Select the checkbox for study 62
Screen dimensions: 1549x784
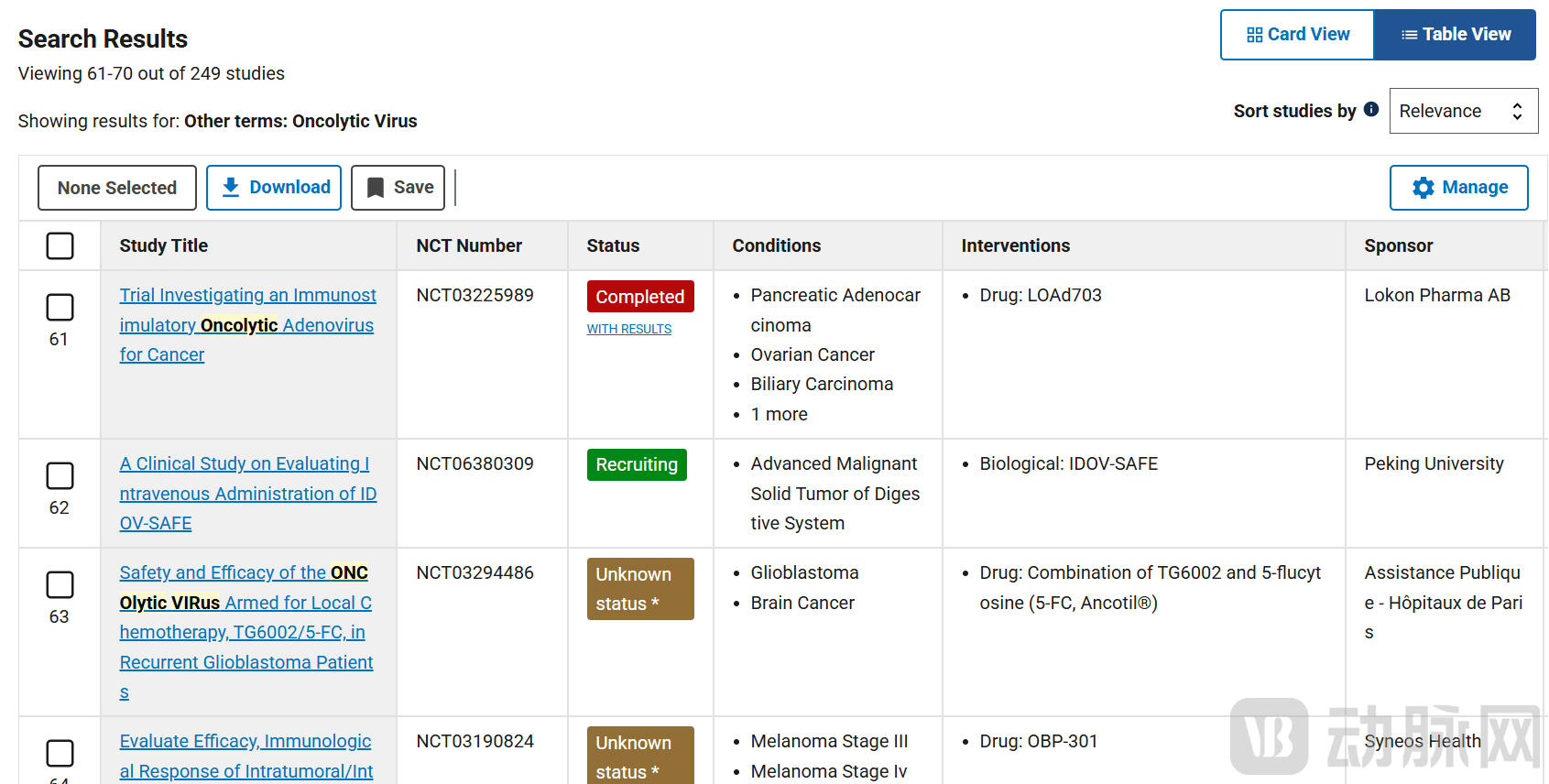[x=60, y=475]
